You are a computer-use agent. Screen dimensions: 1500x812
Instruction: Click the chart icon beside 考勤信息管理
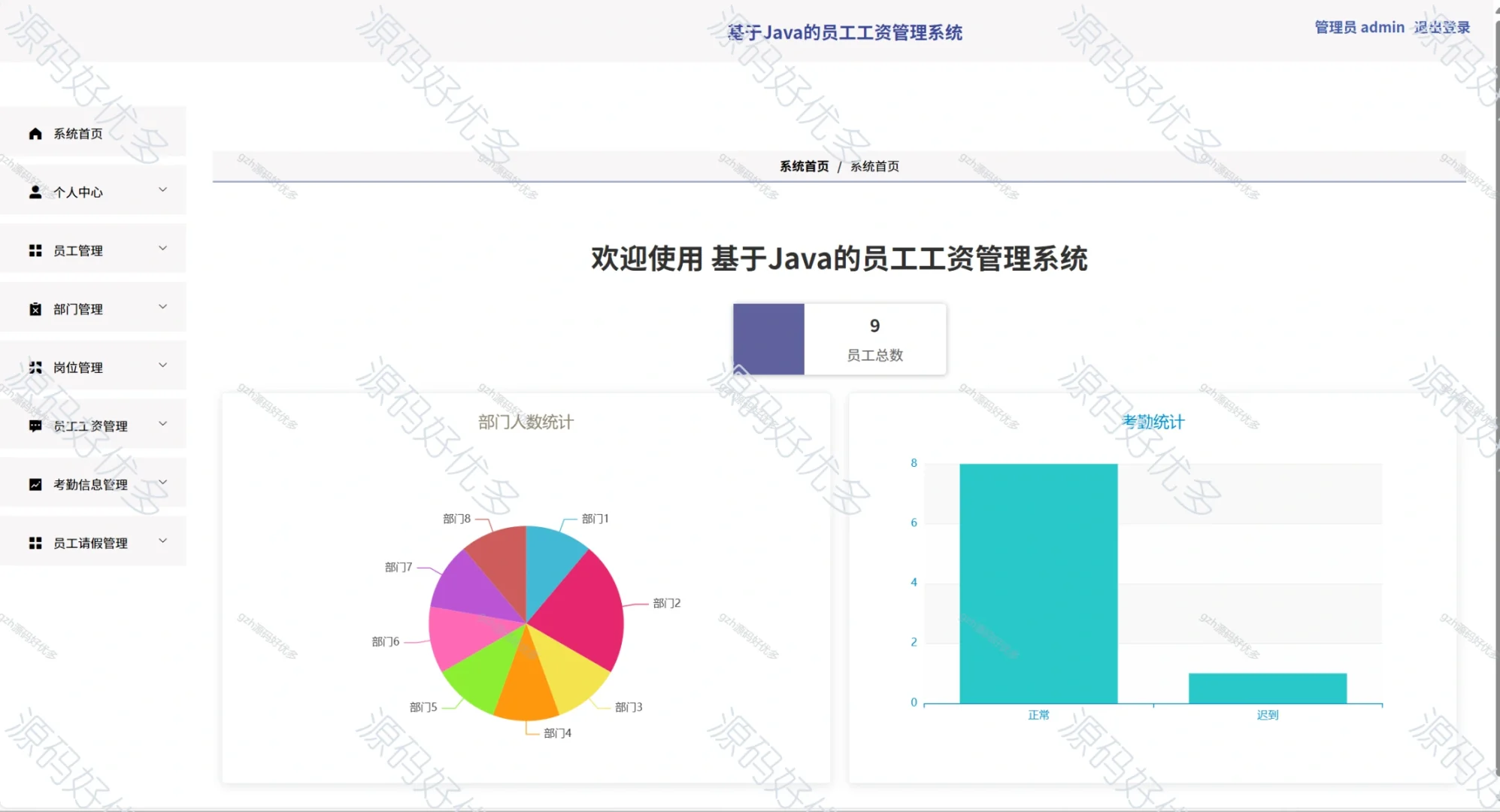(x=34, y=484)
